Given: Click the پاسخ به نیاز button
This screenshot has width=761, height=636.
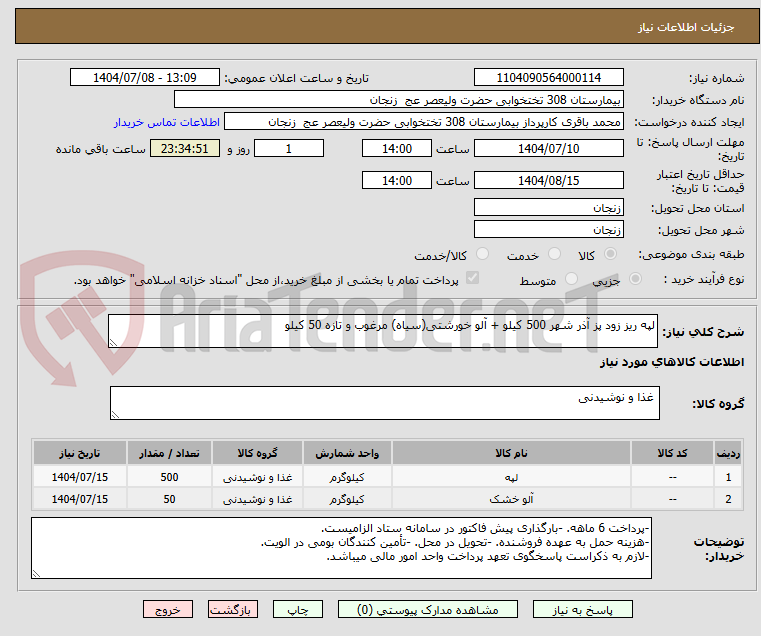Looking at the screenshot, I should 582,609.
